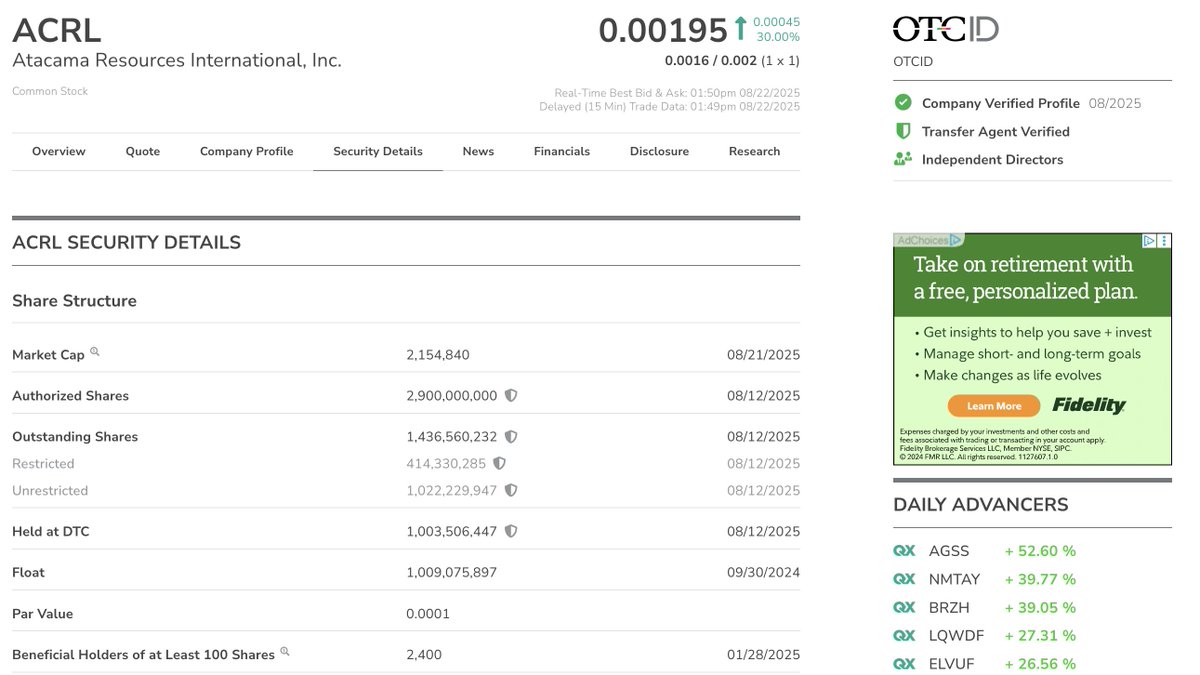
Task: Click the Share Structure heading
Action: click(x=74, y=301)
